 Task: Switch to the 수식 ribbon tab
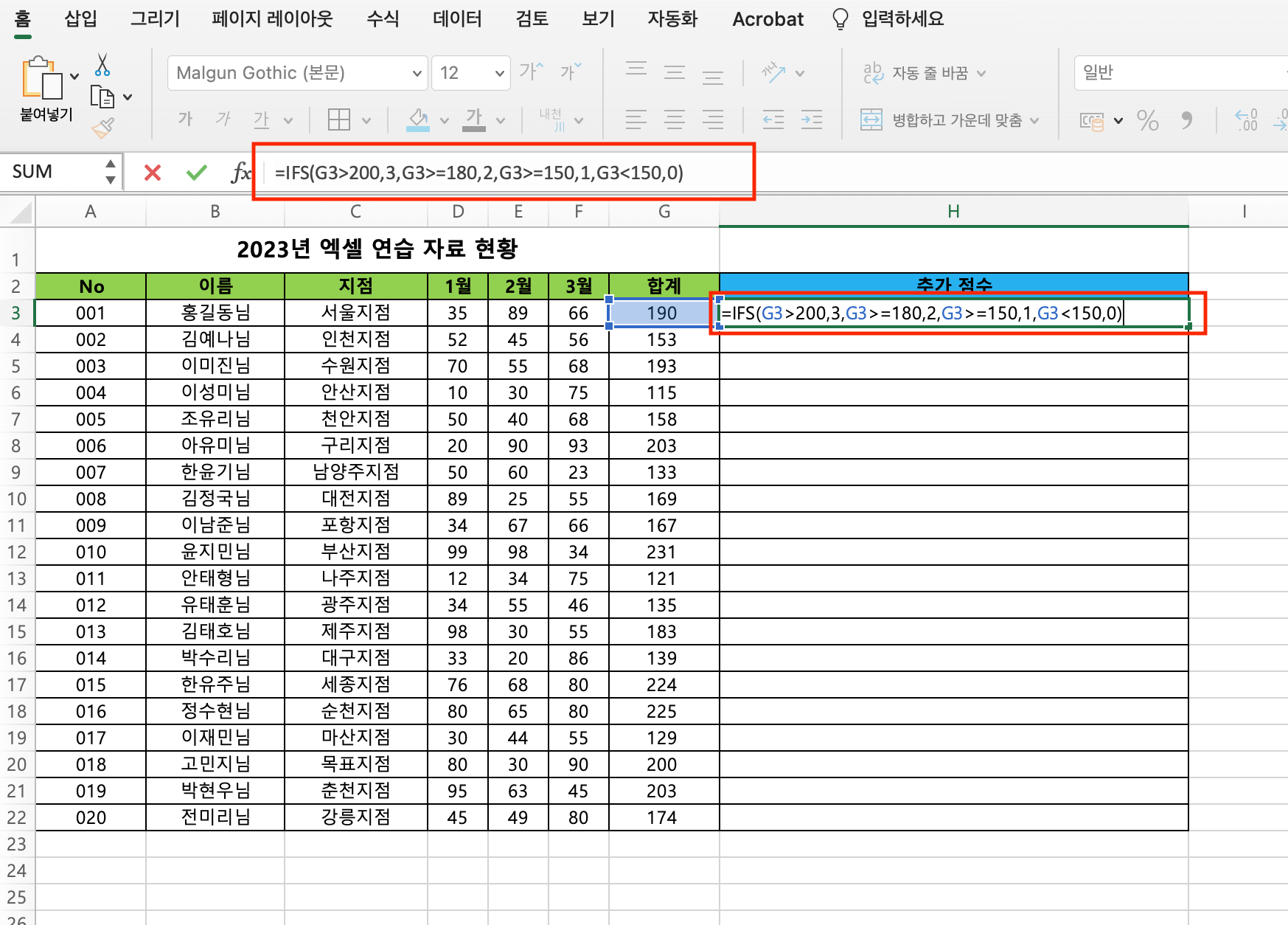(x=382, y=18)
